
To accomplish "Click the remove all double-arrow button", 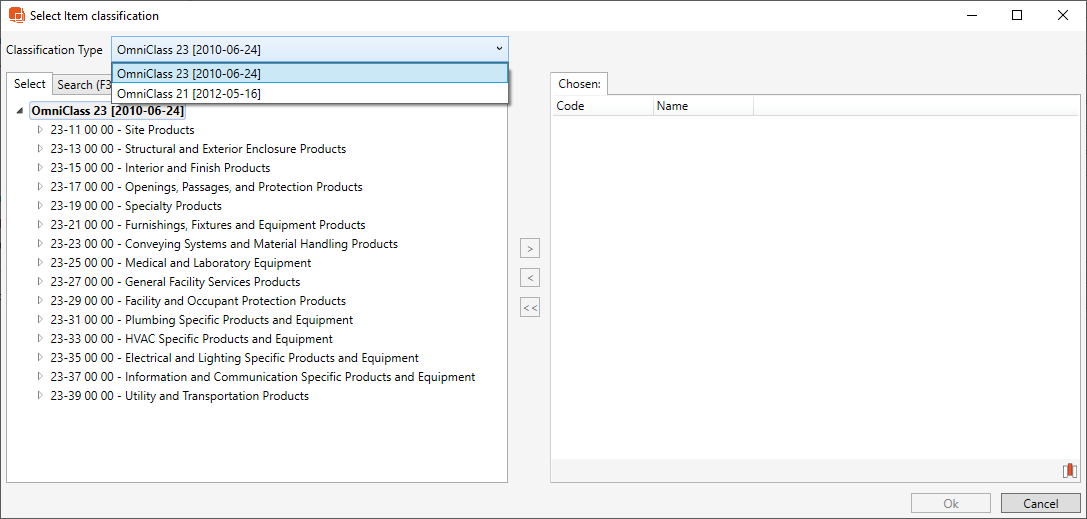I will click(x=530, y=308).
